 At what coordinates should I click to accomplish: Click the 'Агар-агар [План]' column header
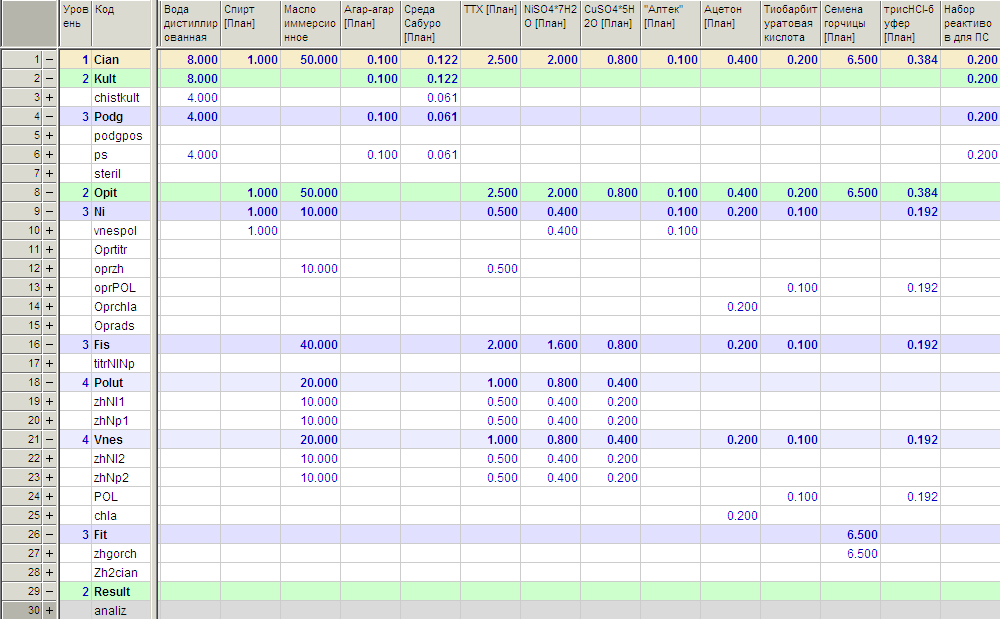[x=370, y=24]
